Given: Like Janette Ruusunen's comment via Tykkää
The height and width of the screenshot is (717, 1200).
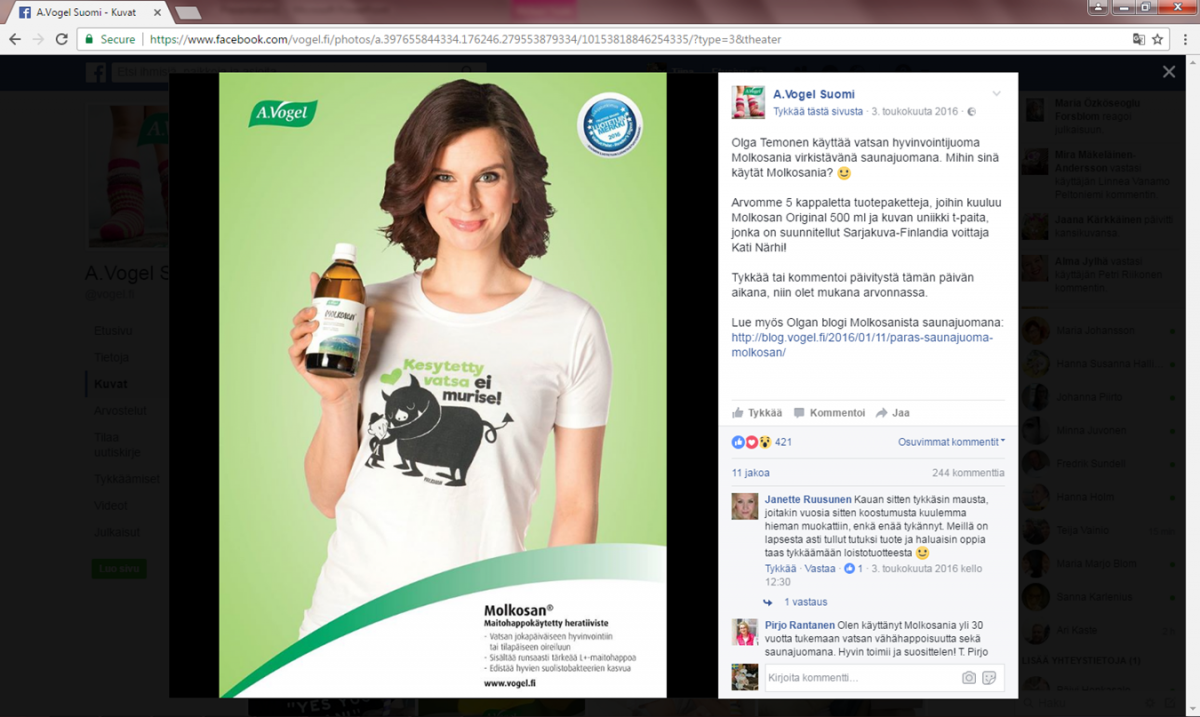Looking at the screenshot, I should (781, 568).
